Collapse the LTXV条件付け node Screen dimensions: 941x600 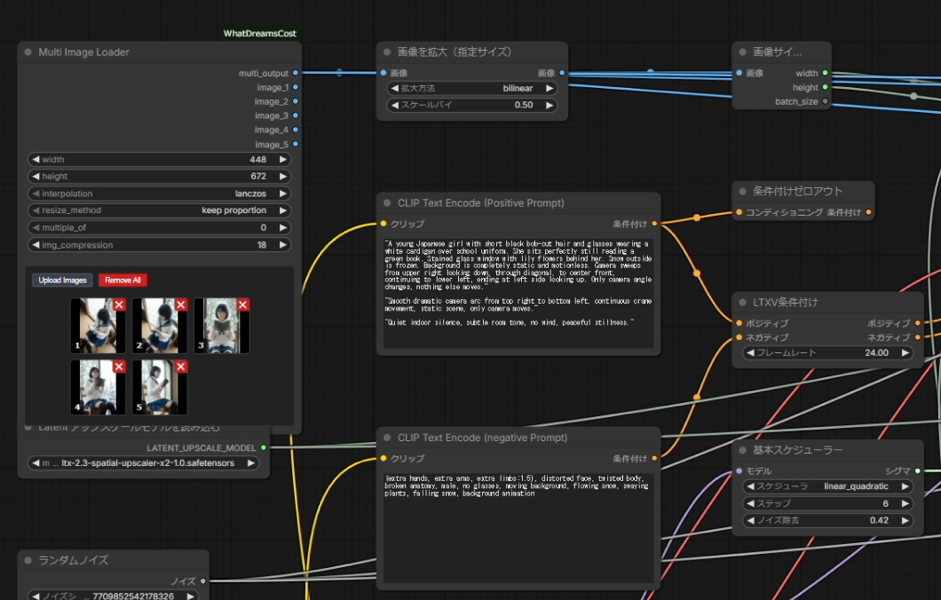point(742,302)
